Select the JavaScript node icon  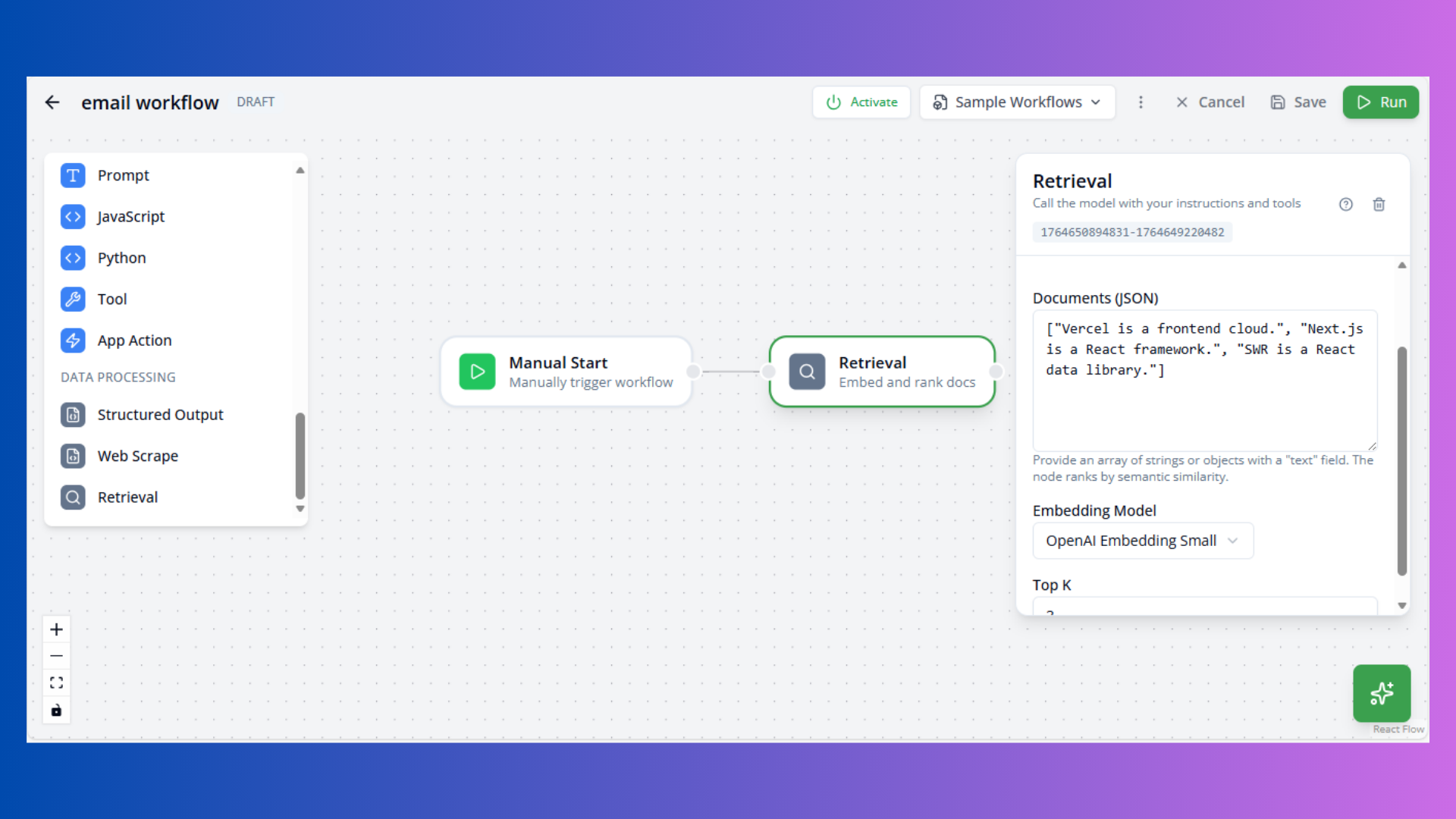coord(73,217)
